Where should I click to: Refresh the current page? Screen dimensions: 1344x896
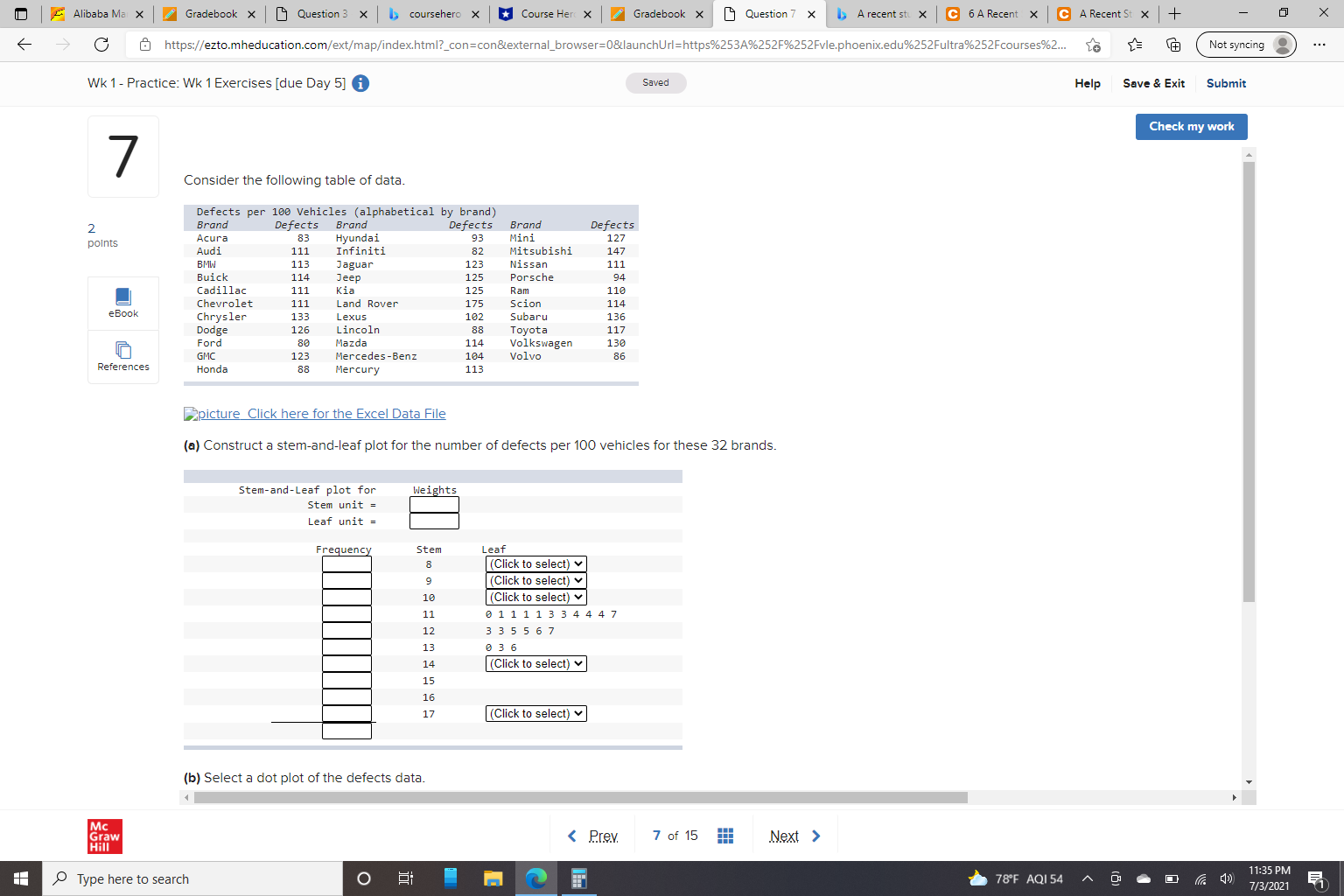101,44
